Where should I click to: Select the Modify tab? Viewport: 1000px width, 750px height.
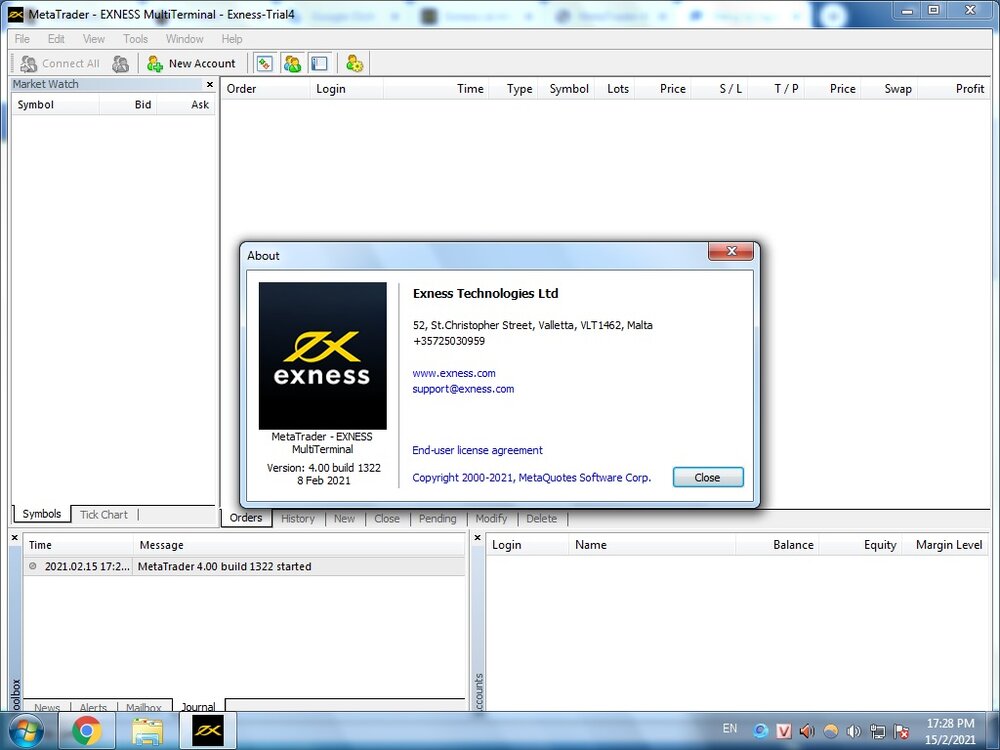(x=491, y=518)
